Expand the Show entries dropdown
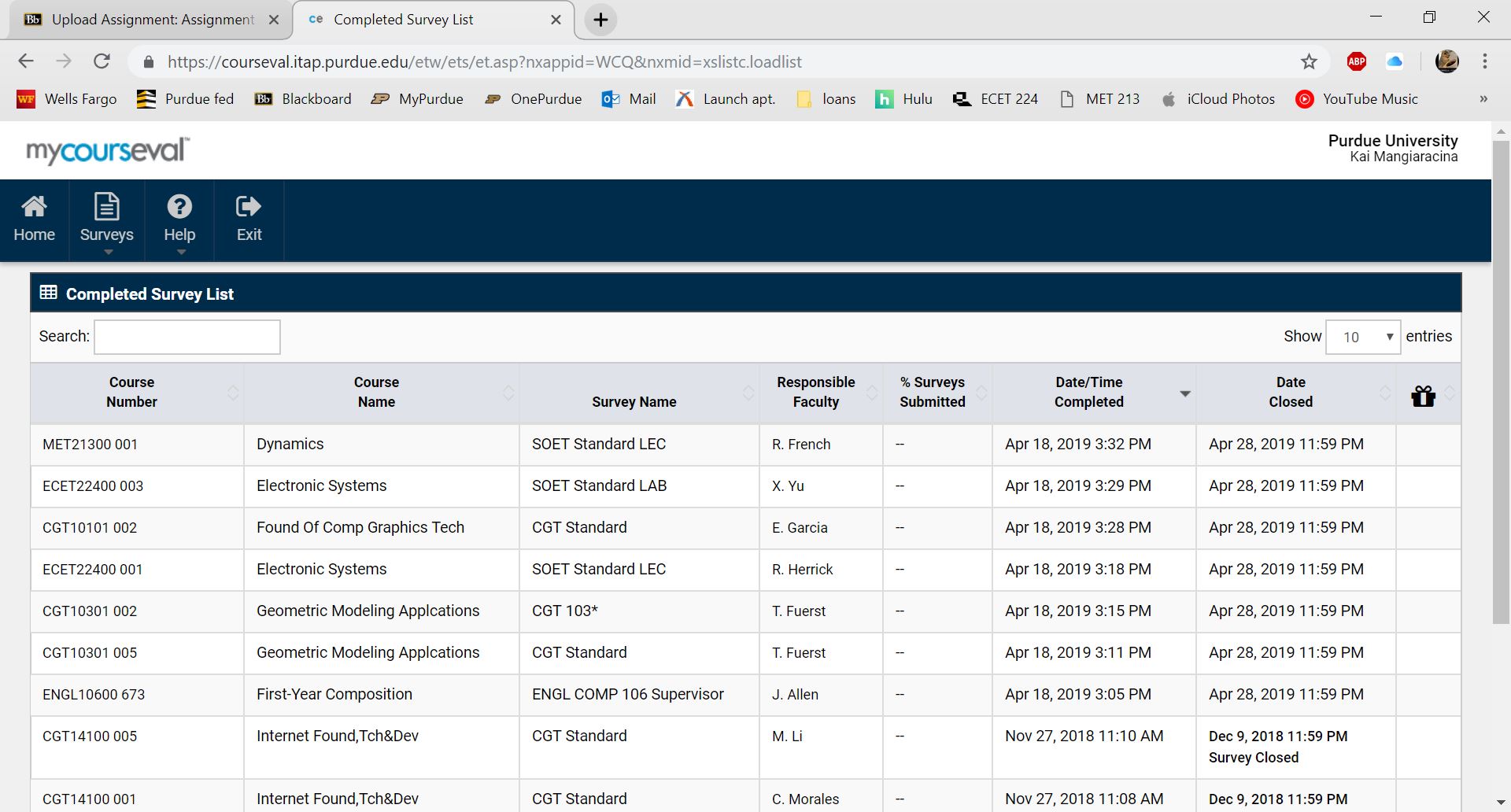Viewport: 1511px width, 812px height. 1362,337
